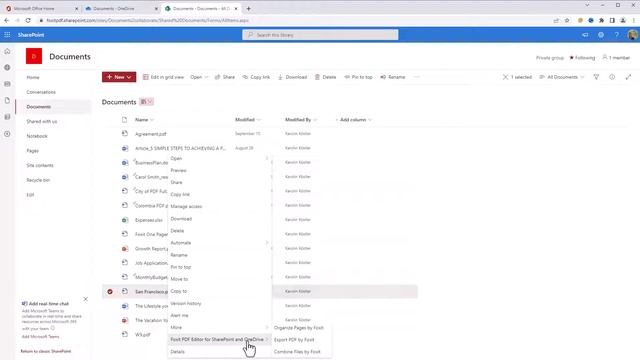Click the red Documents site logo
640x360 pixels.
(34, 56)
